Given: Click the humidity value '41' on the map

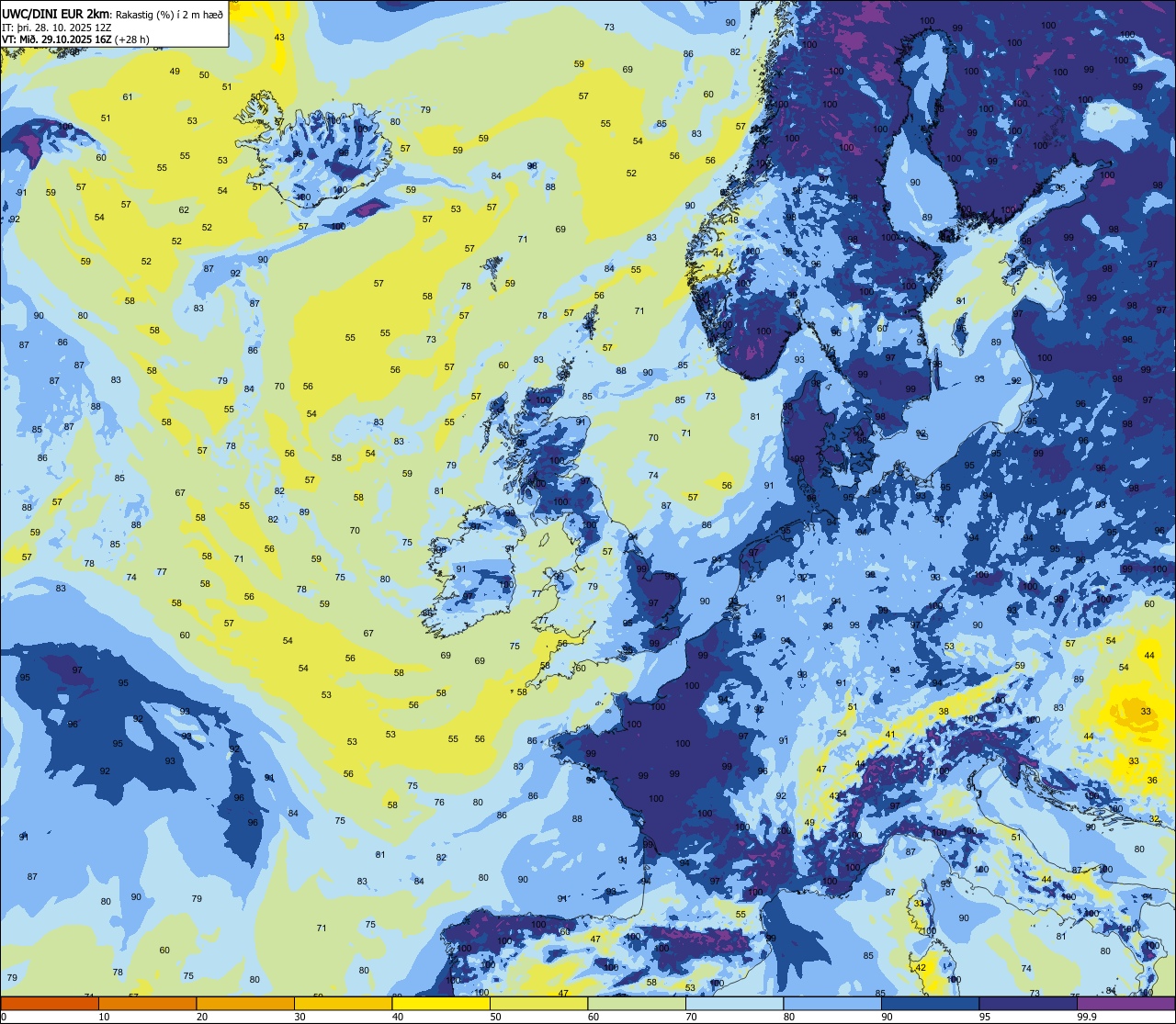Looking at the screenshot, I should pos(889,735).
